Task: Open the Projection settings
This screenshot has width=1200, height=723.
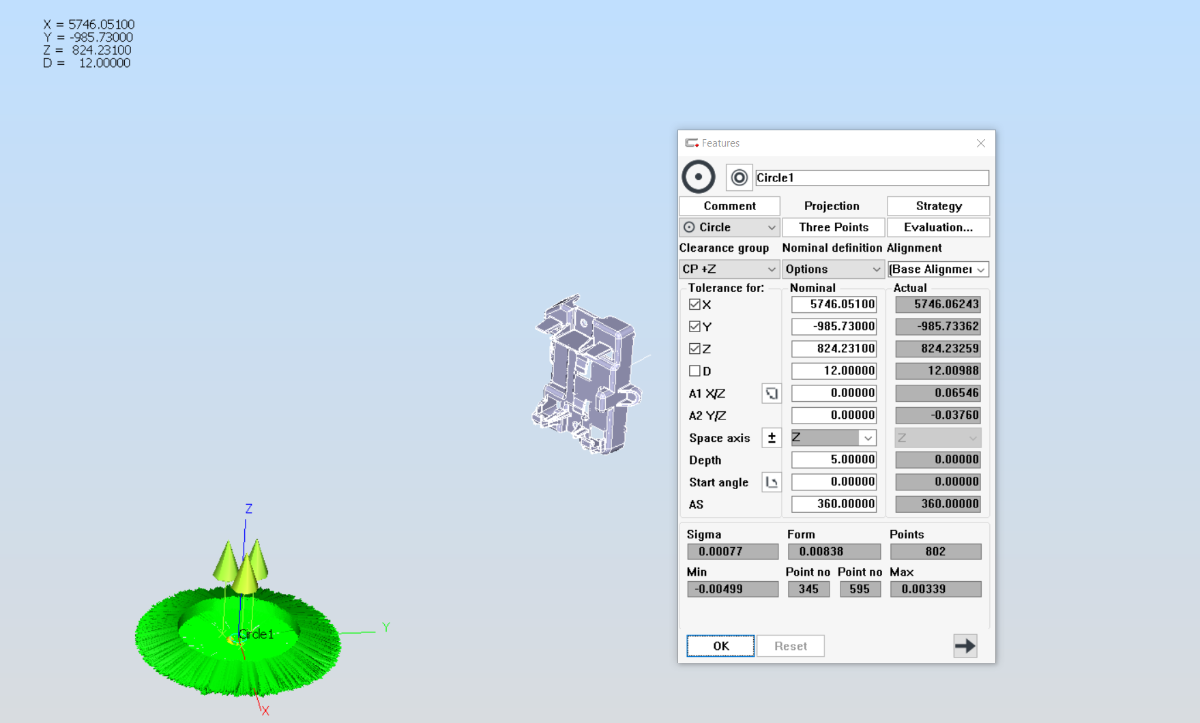Action: tap(832, 206)
